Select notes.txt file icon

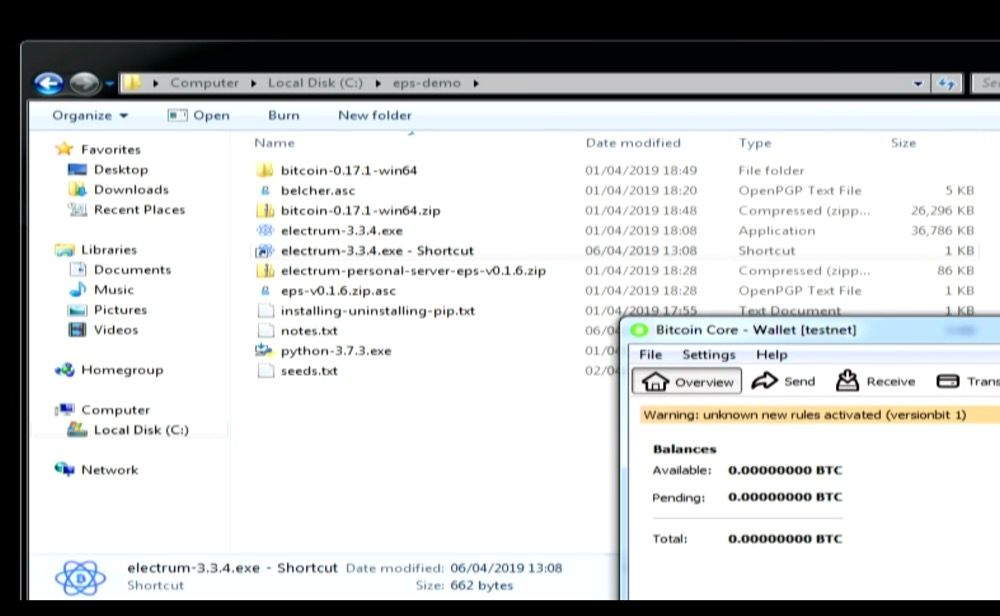(265, 330)
